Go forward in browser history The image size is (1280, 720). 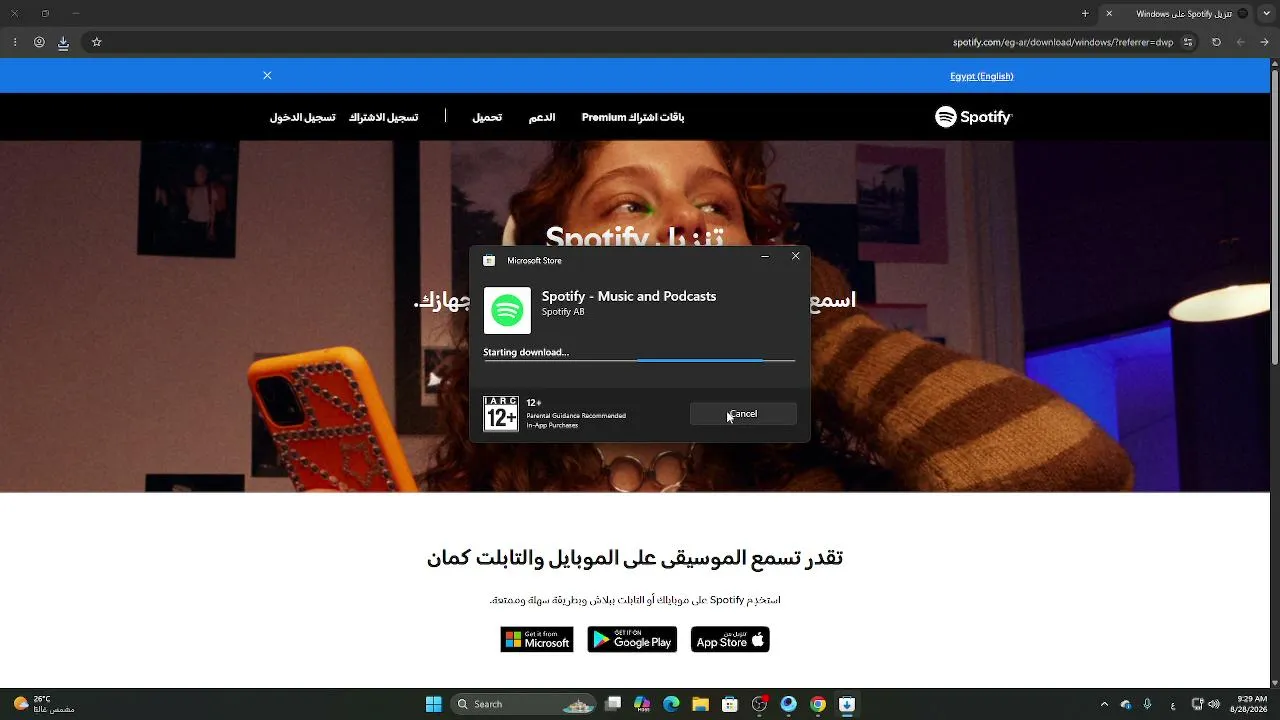pyautogui.click(x=1241, y=42)
